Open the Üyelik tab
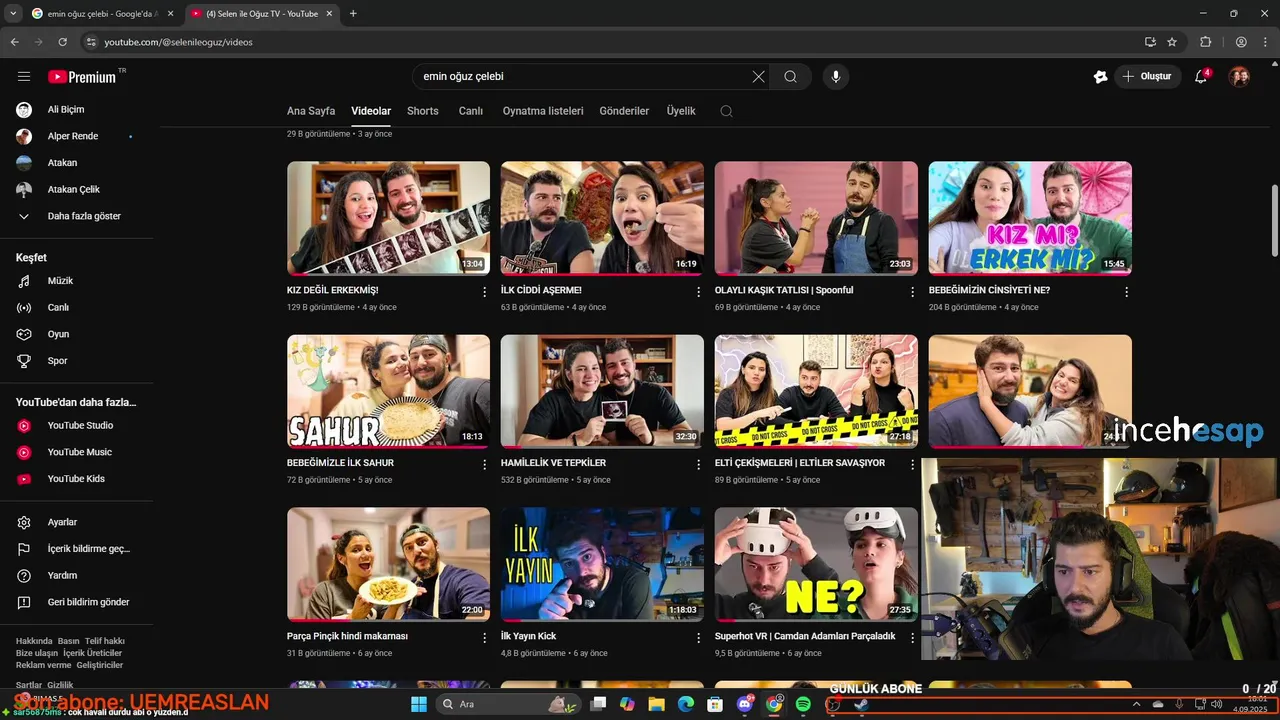The width and height of the screenshot is (1280, 720). 681,111
